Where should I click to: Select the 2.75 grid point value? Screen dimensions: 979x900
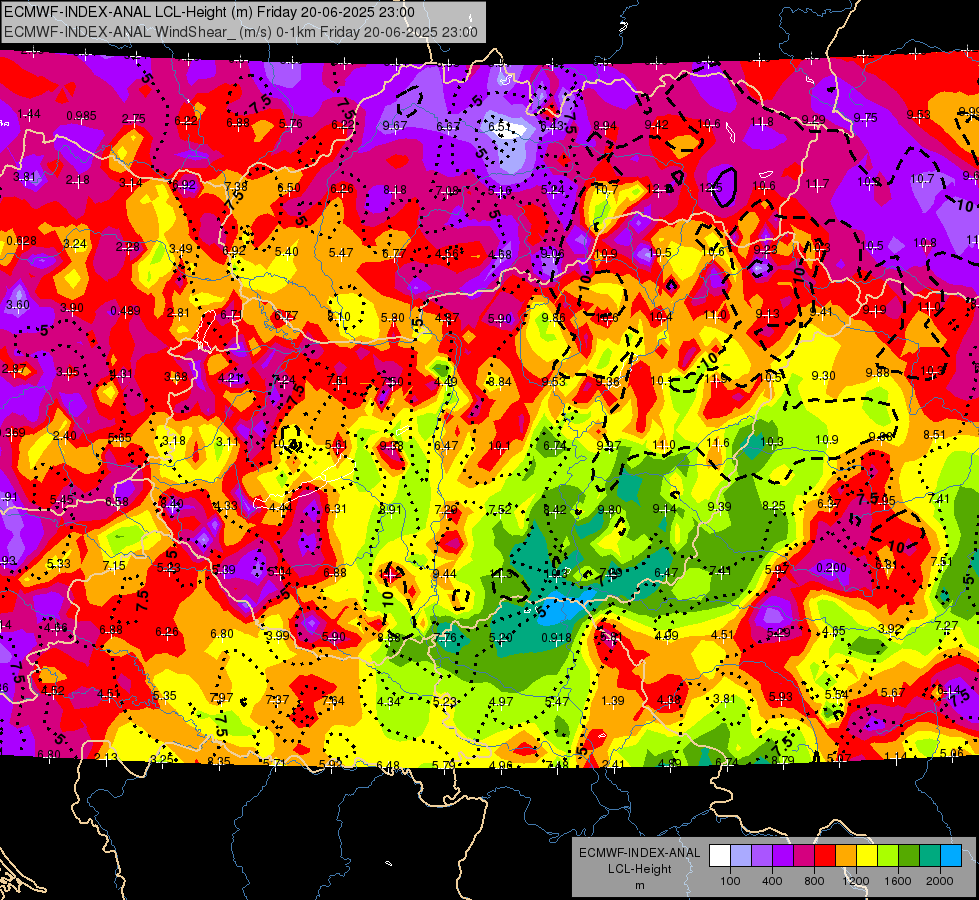coord(134,119)
